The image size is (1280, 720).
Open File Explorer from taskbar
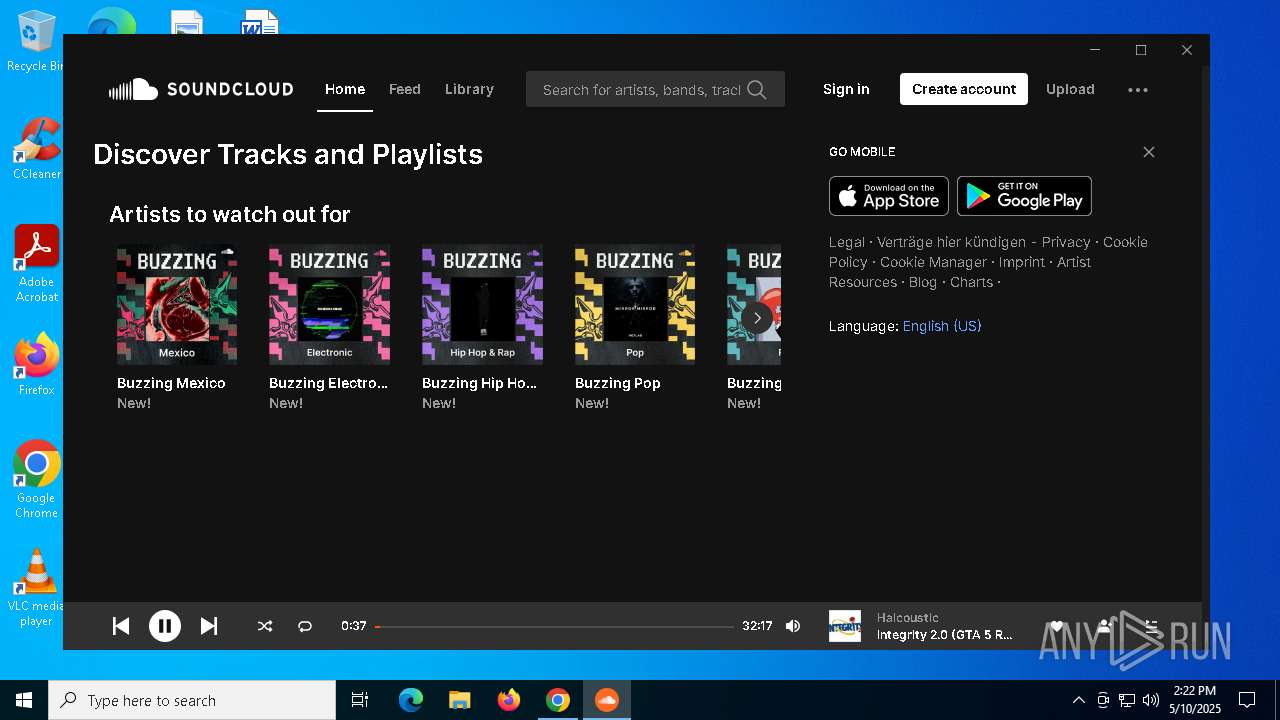460,700
